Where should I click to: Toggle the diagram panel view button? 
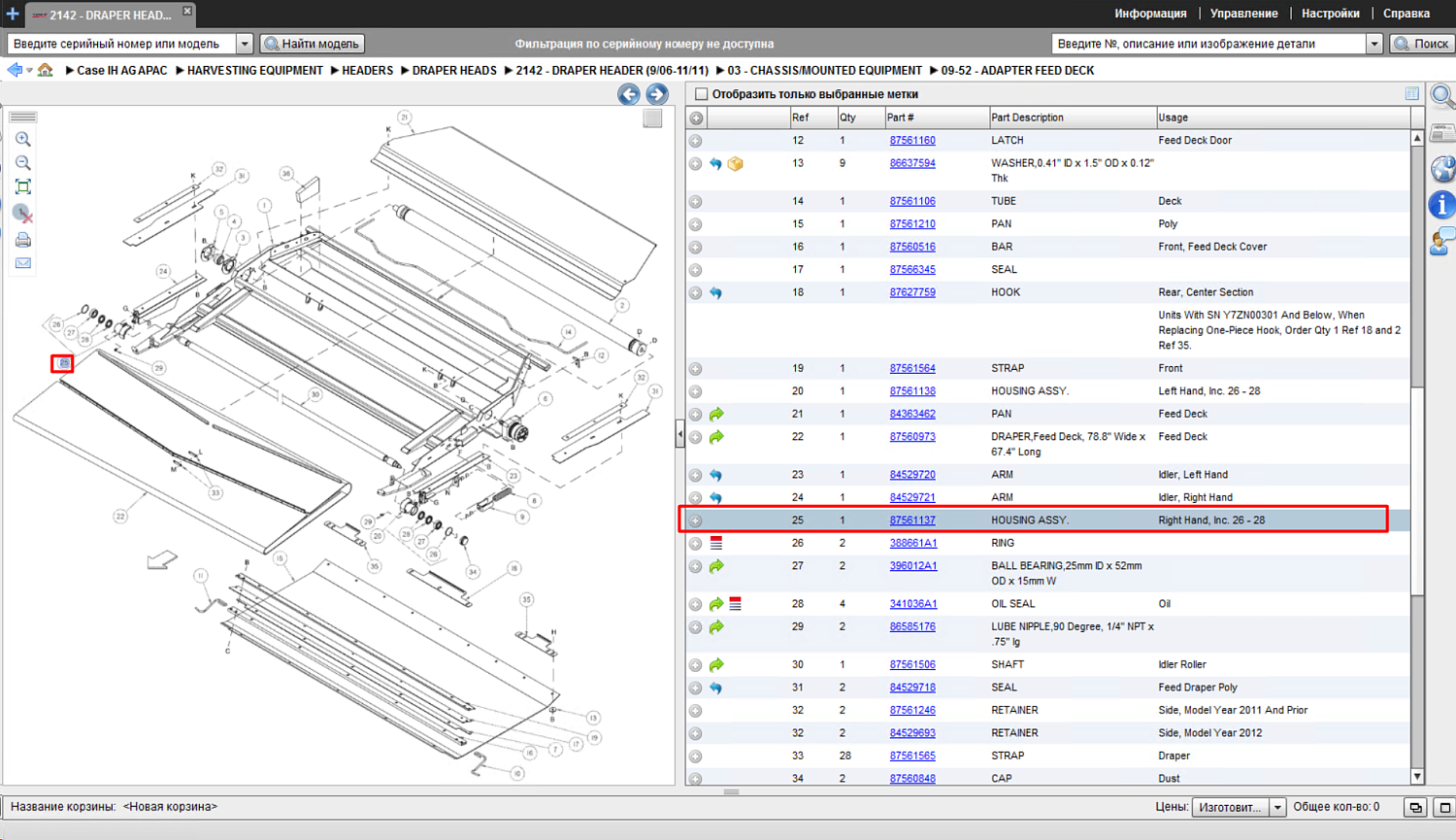pyautogui.click(x=652, y=118)
